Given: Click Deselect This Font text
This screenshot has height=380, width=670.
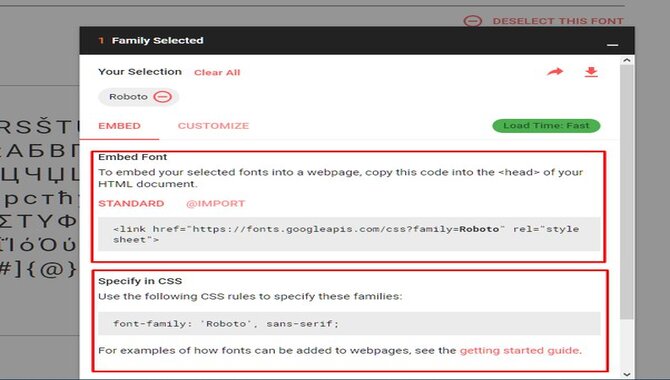Looking at the screenshot, I should [558, 21].
